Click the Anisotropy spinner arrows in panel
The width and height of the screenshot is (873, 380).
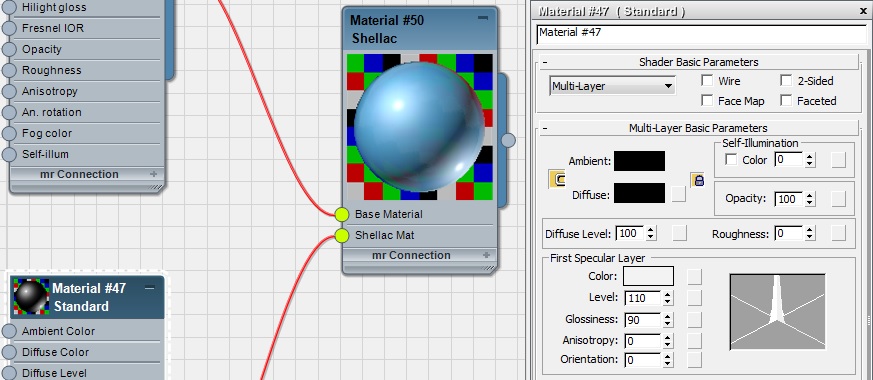tap(668, 340)
